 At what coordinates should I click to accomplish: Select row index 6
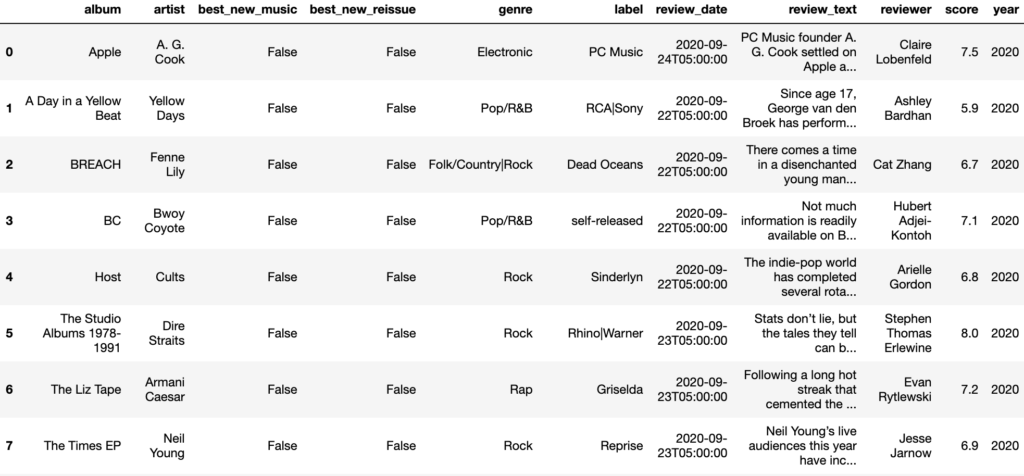[10, 388]
